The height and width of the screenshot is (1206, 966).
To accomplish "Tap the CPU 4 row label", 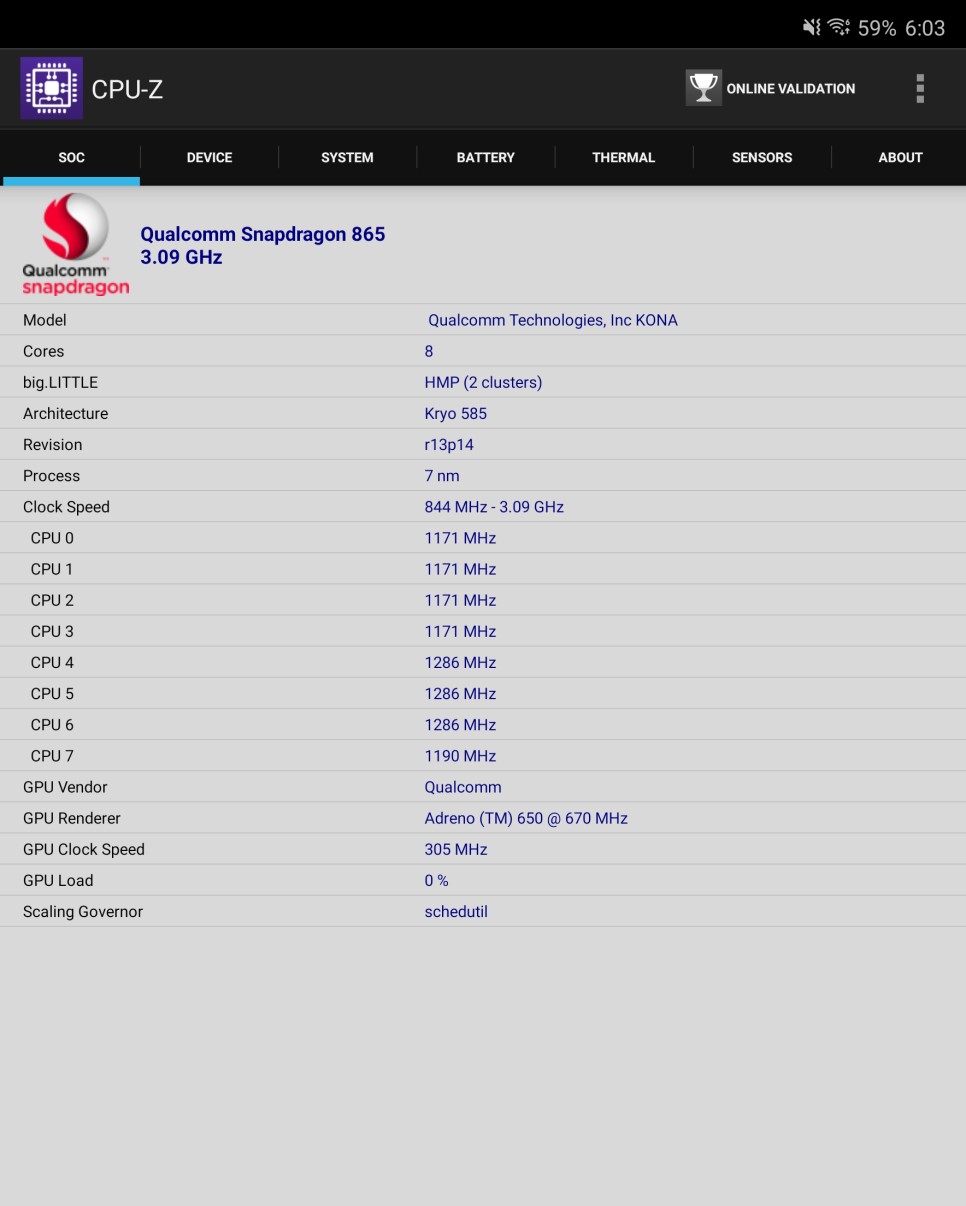I will [x=52, y=662].
